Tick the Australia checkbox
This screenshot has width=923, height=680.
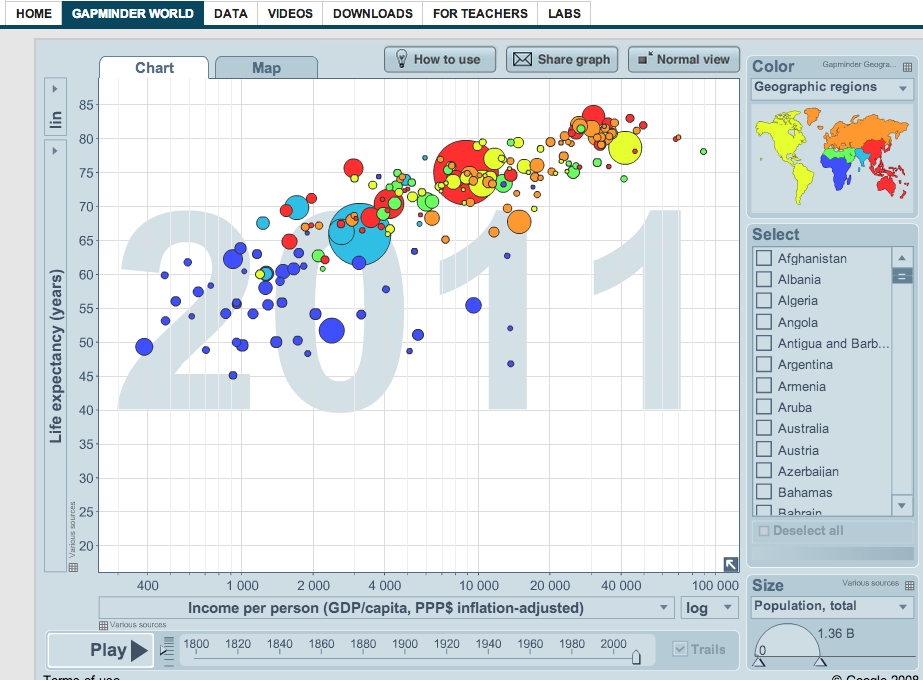763,428
